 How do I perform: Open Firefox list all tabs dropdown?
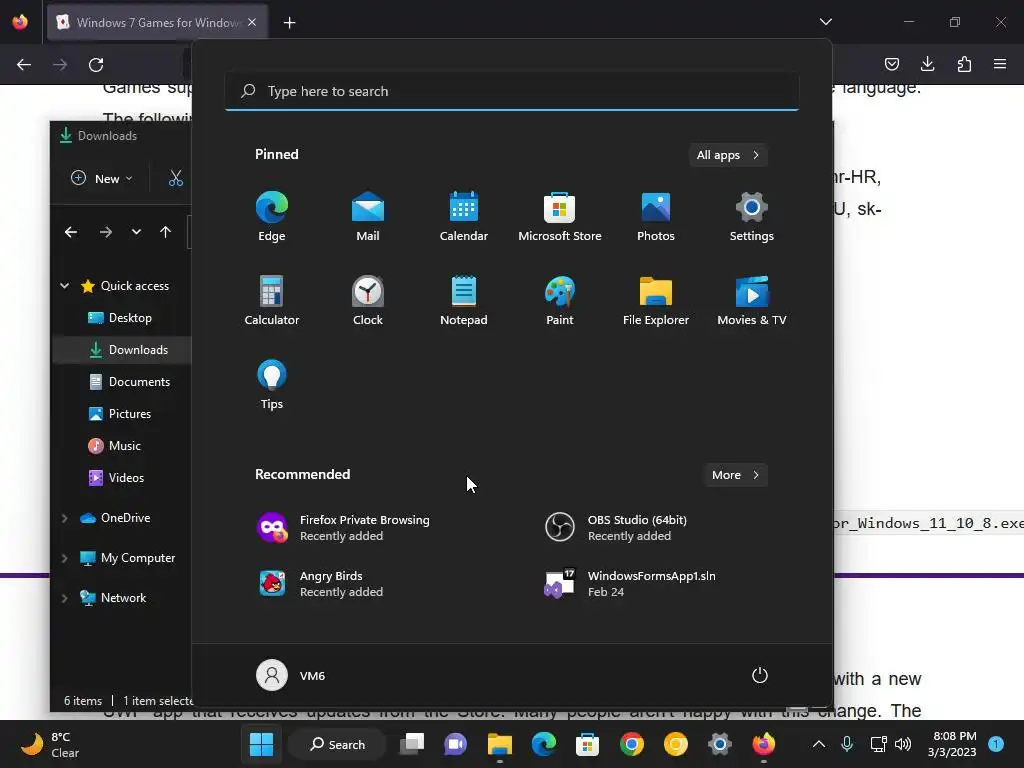[x=825, y=22]
